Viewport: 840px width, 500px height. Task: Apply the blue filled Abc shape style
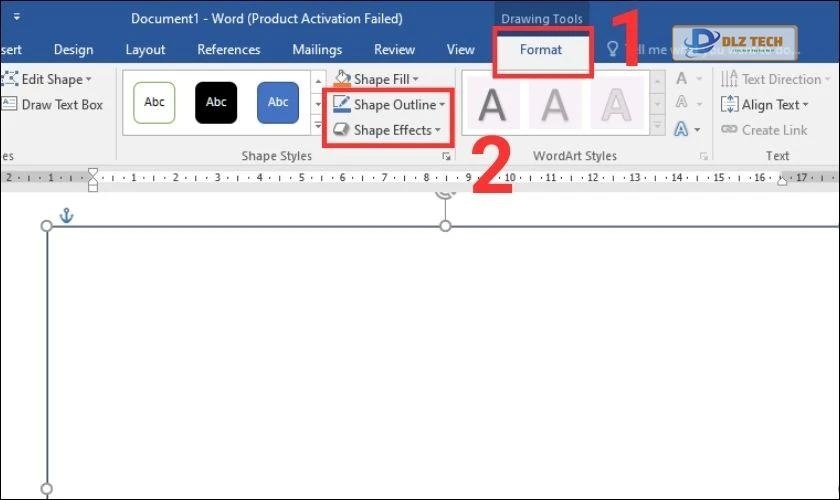point(278,102)
